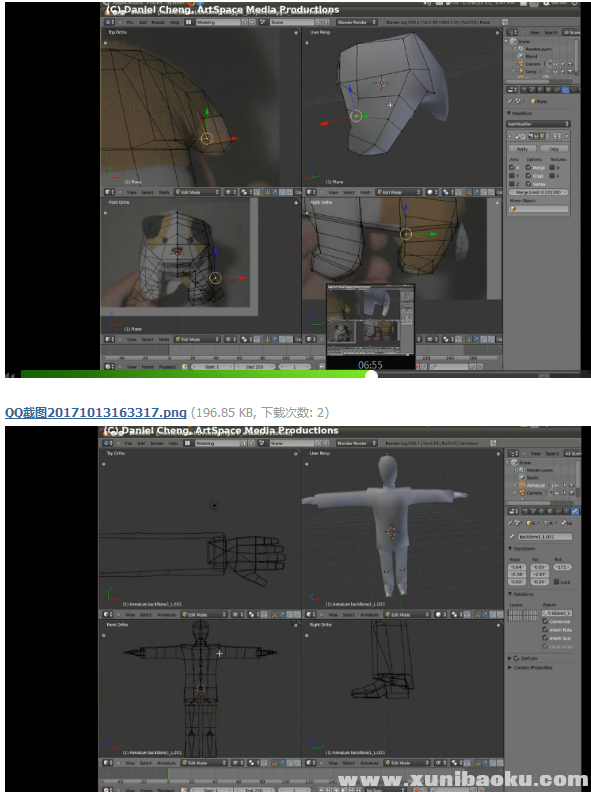Click Top Ortho editor type icon, top screenshot
Viewport: 591px width, 792px height.
point(109,192)
